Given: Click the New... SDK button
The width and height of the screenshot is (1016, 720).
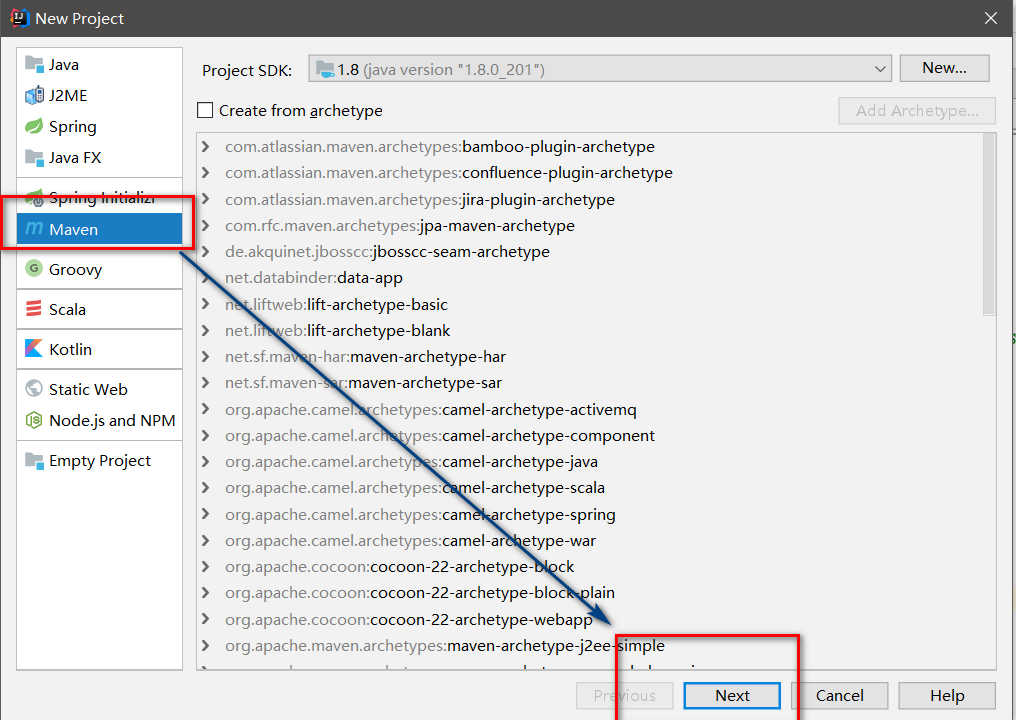Looking at the screenshot, I should [x=944, y=68].
